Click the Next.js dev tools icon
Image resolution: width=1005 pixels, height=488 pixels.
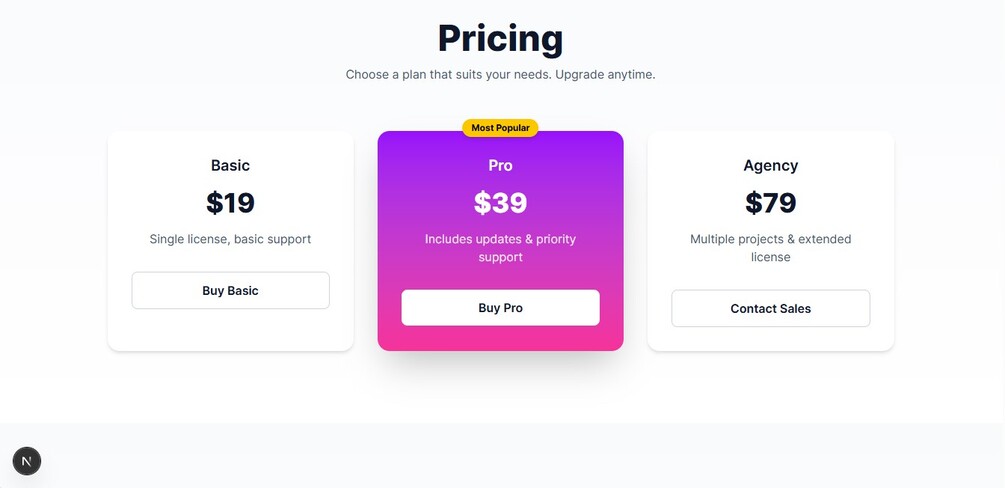[x=27, y=461]
